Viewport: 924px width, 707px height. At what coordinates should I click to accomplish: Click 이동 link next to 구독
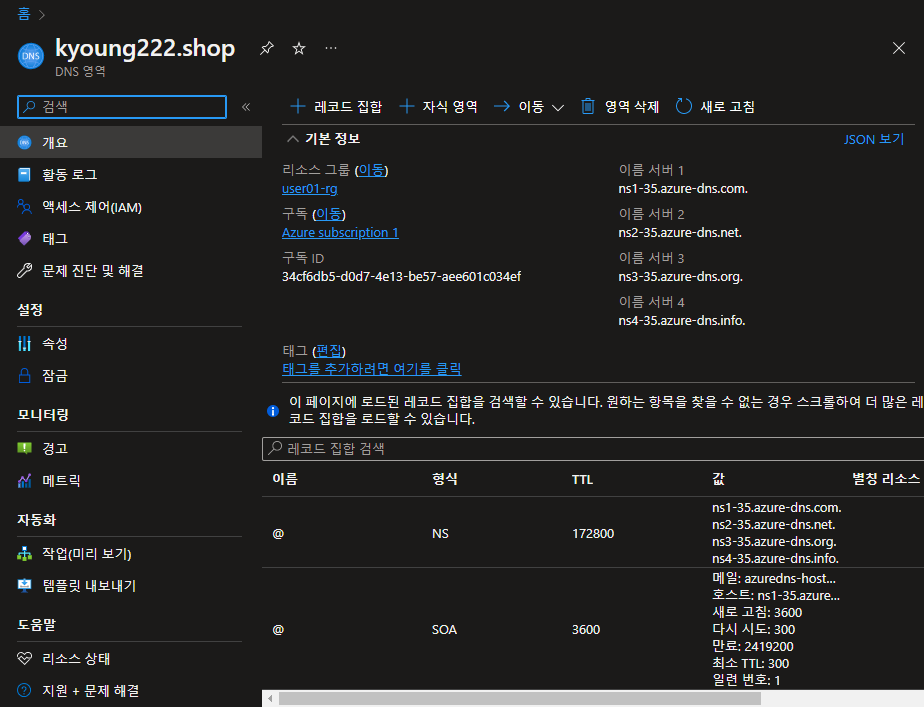tap(329, 214)
